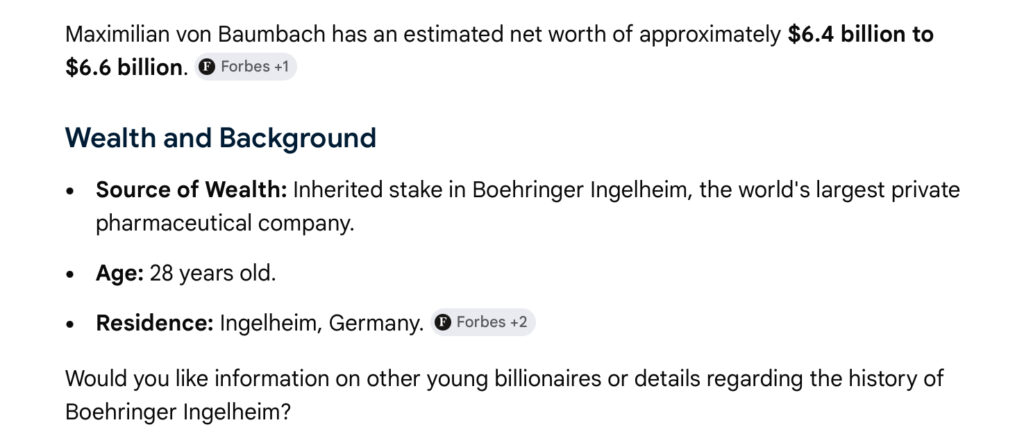Image resolution: width=1024 pixels, height=434 pixels.
Task: Click the bold "$6.6 billion" text
Action: point(121,67)
